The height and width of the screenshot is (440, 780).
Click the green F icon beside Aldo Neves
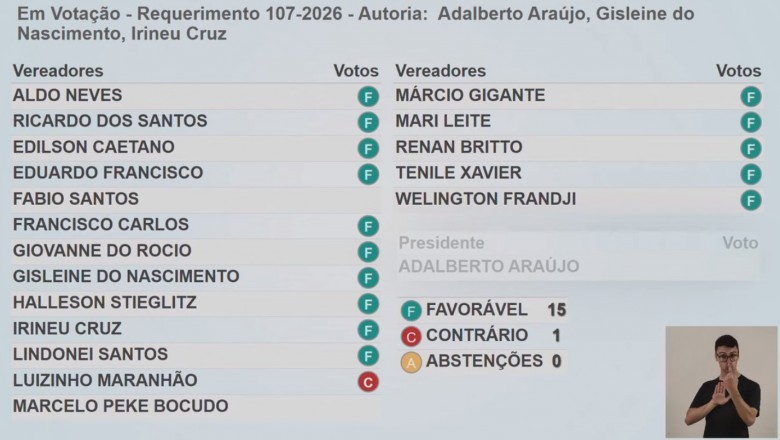pos(368,97)
